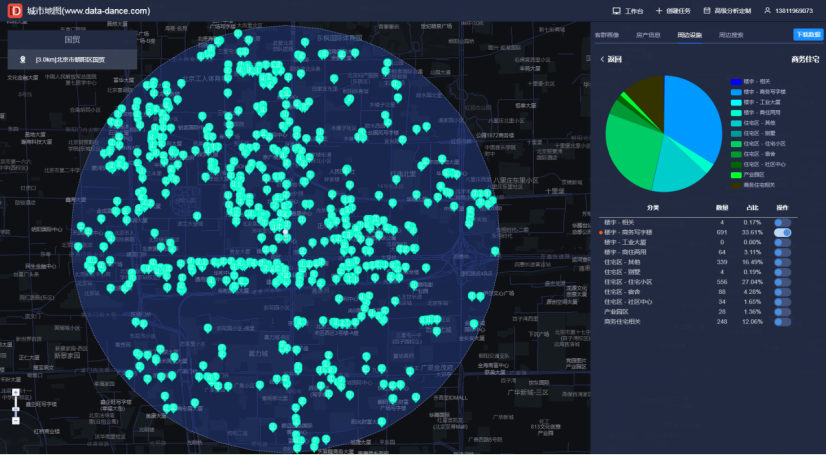Collapse the 国贸 location panel header
Viewport: 826px width, 455px height.
[x=72, y=39]
